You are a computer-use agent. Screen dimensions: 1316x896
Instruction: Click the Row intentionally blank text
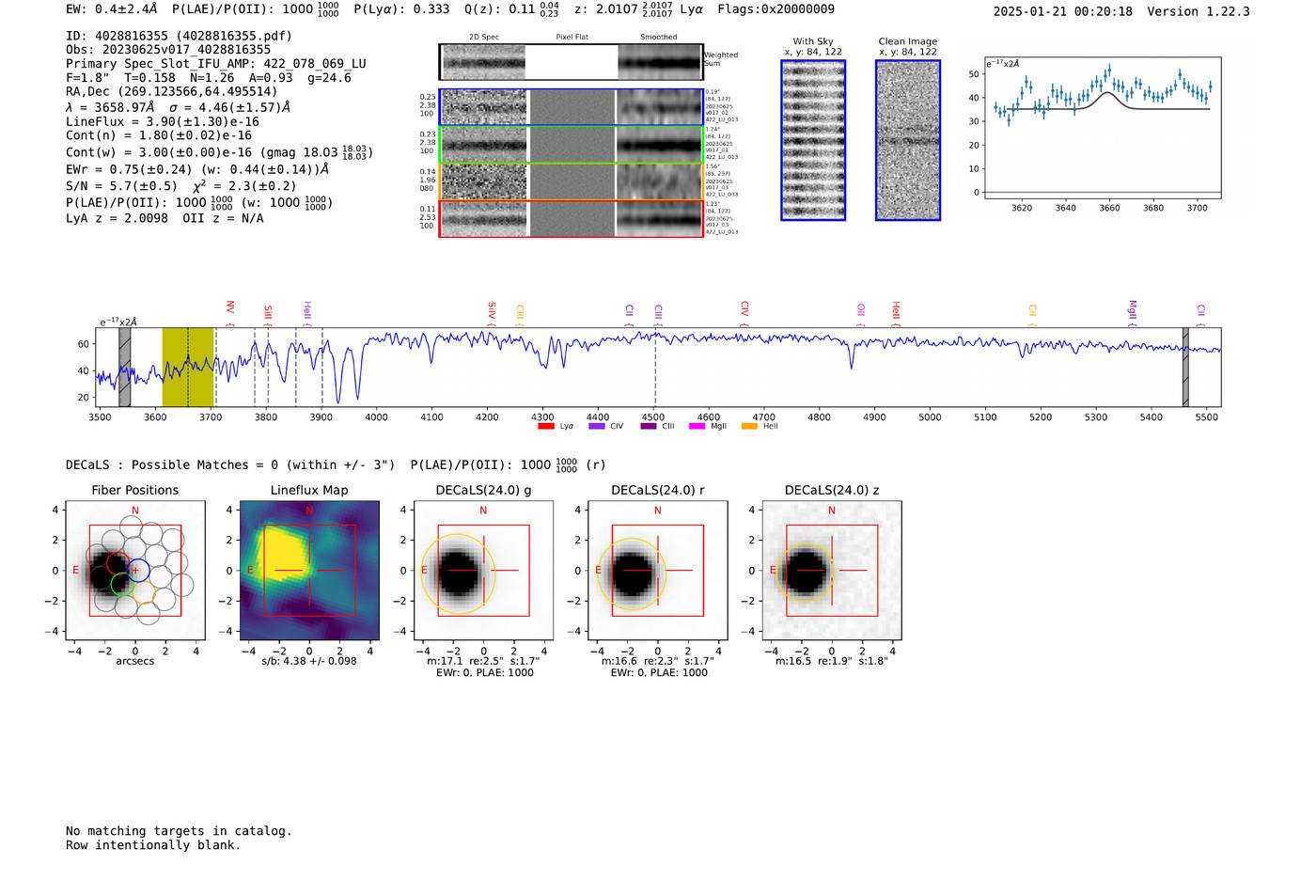point(153,845)
